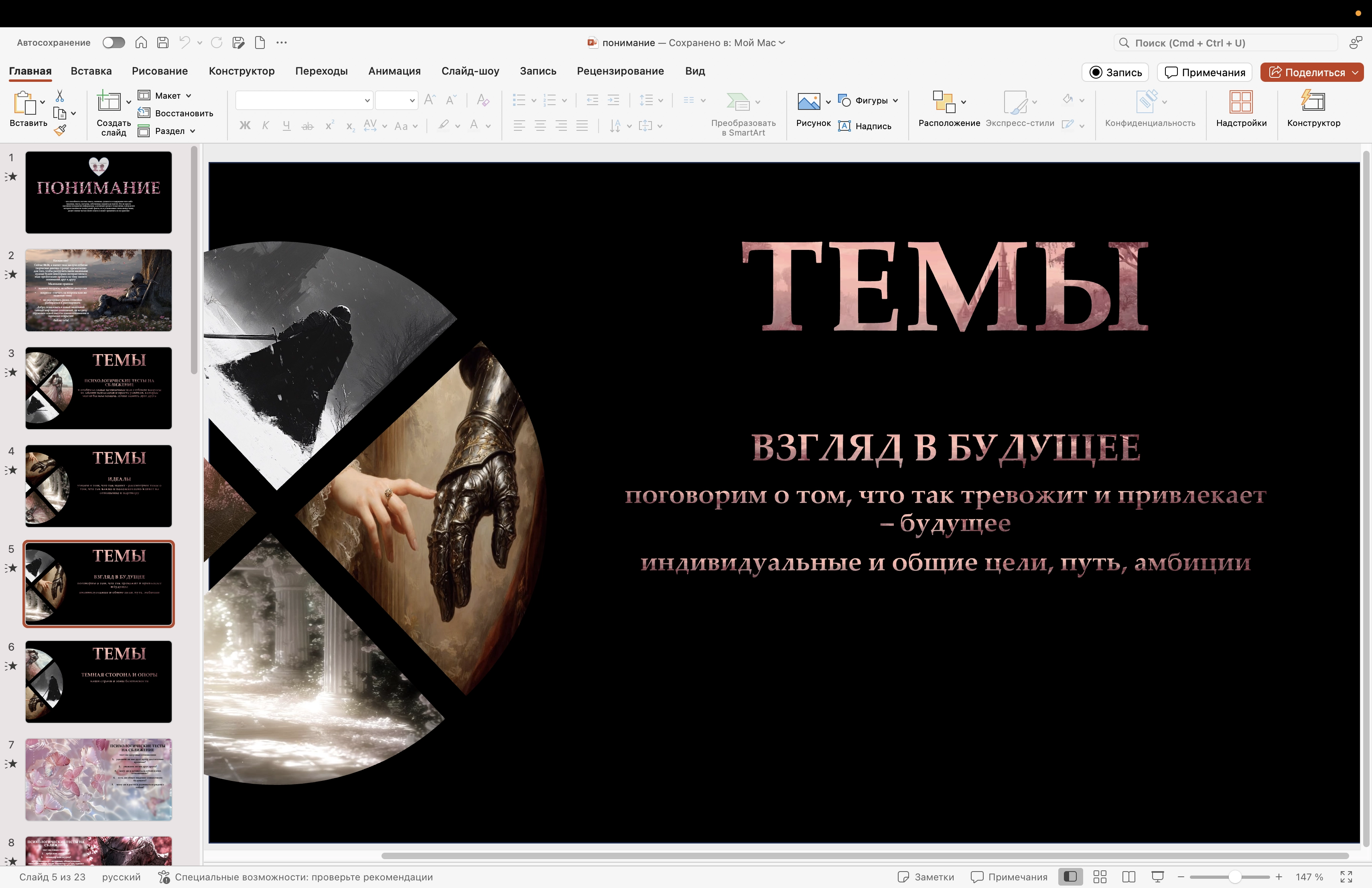Open the Home icon in title bar
The width and height of the screenshot is (1372, 888).
[141, 42]
